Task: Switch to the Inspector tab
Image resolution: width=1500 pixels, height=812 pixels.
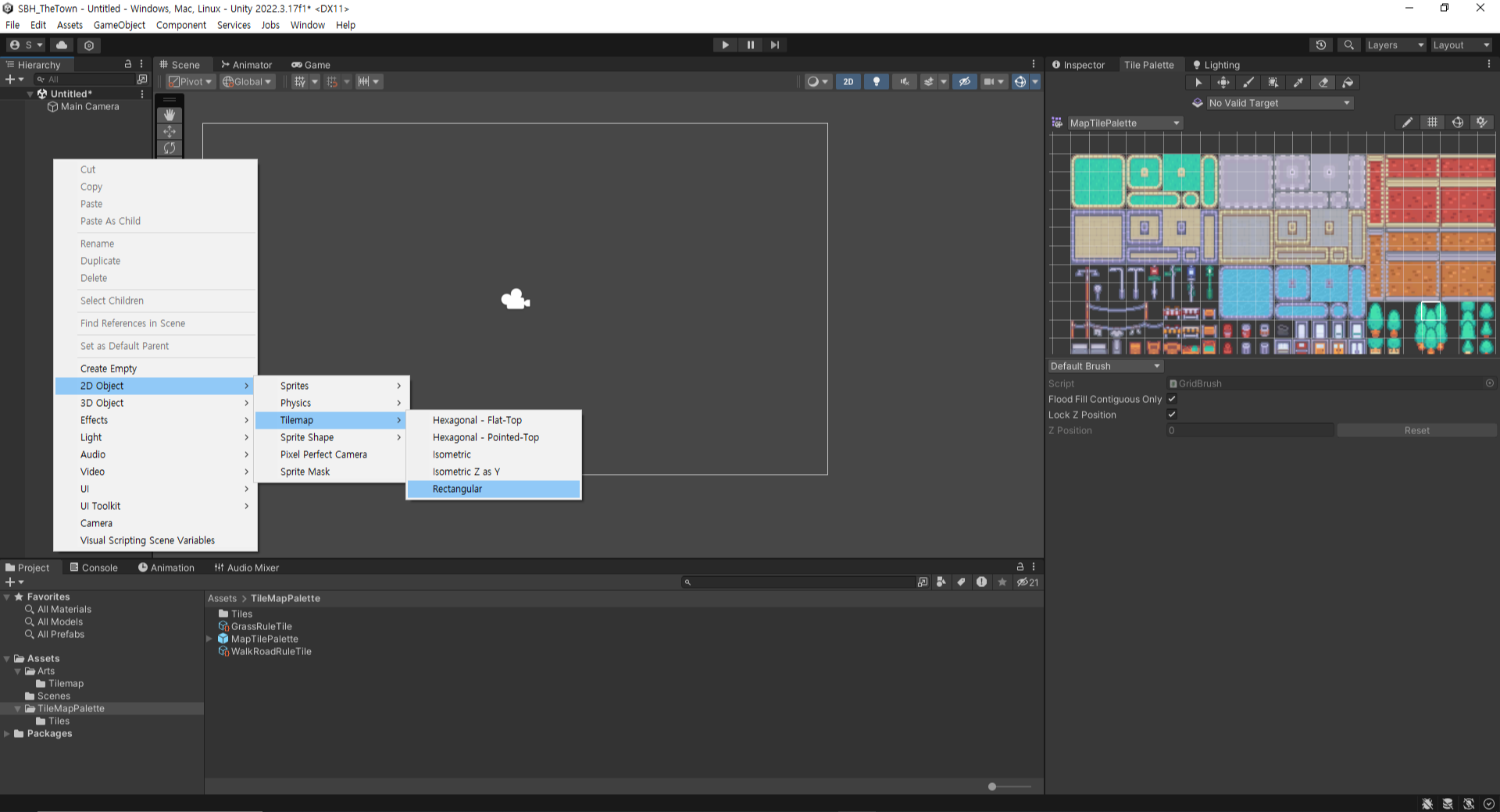Action: (1078, 65)
